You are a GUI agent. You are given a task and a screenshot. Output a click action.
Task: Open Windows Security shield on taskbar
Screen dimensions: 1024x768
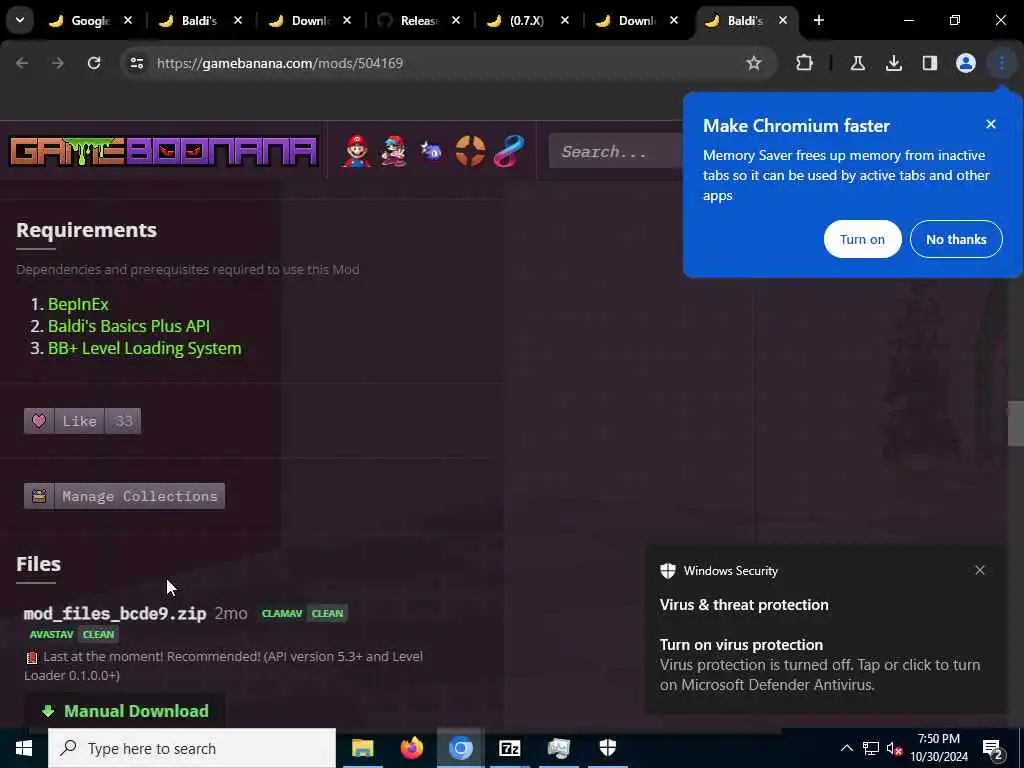tap(607, 748)
